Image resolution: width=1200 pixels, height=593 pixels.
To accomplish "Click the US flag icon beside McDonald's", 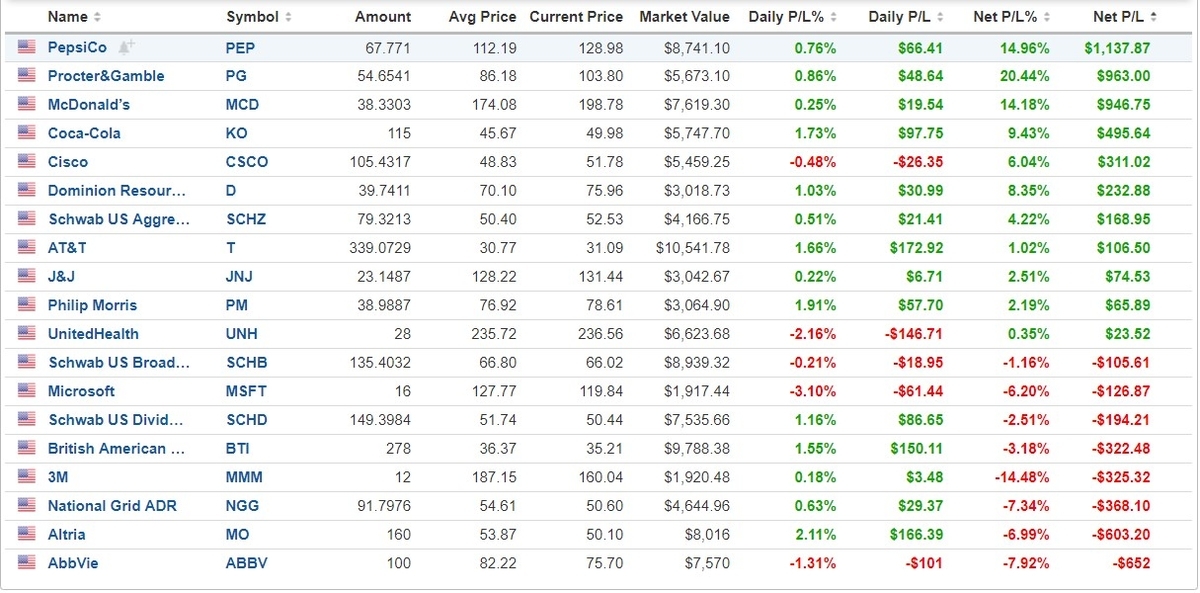I will point(26,105).
